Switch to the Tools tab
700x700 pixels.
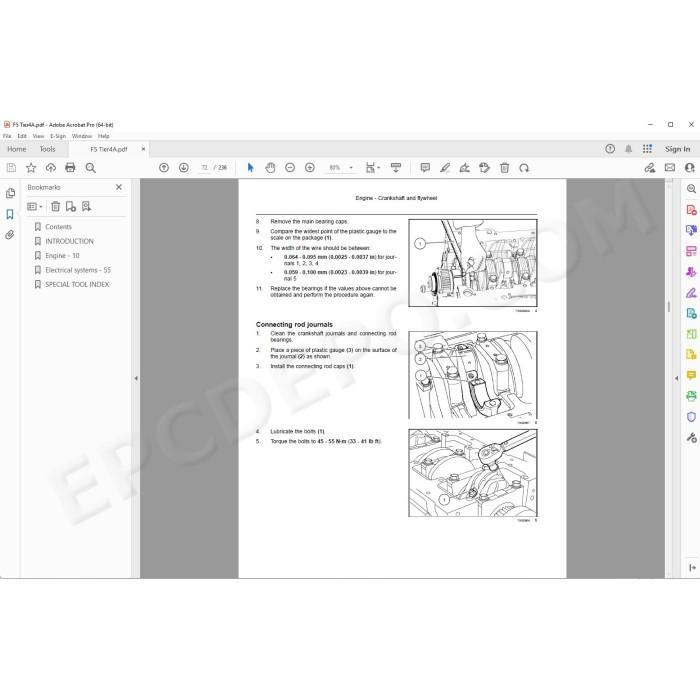click(x=47, y=149)
